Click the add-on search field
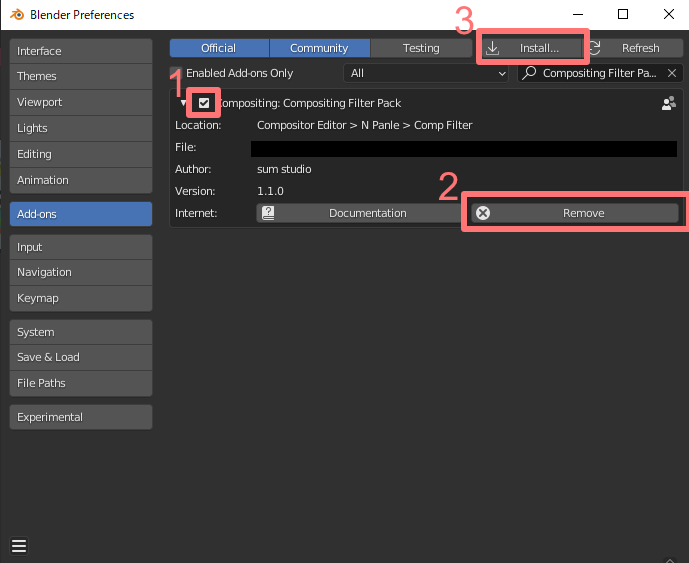The image size is (689, 563). (x=600, y=73)
